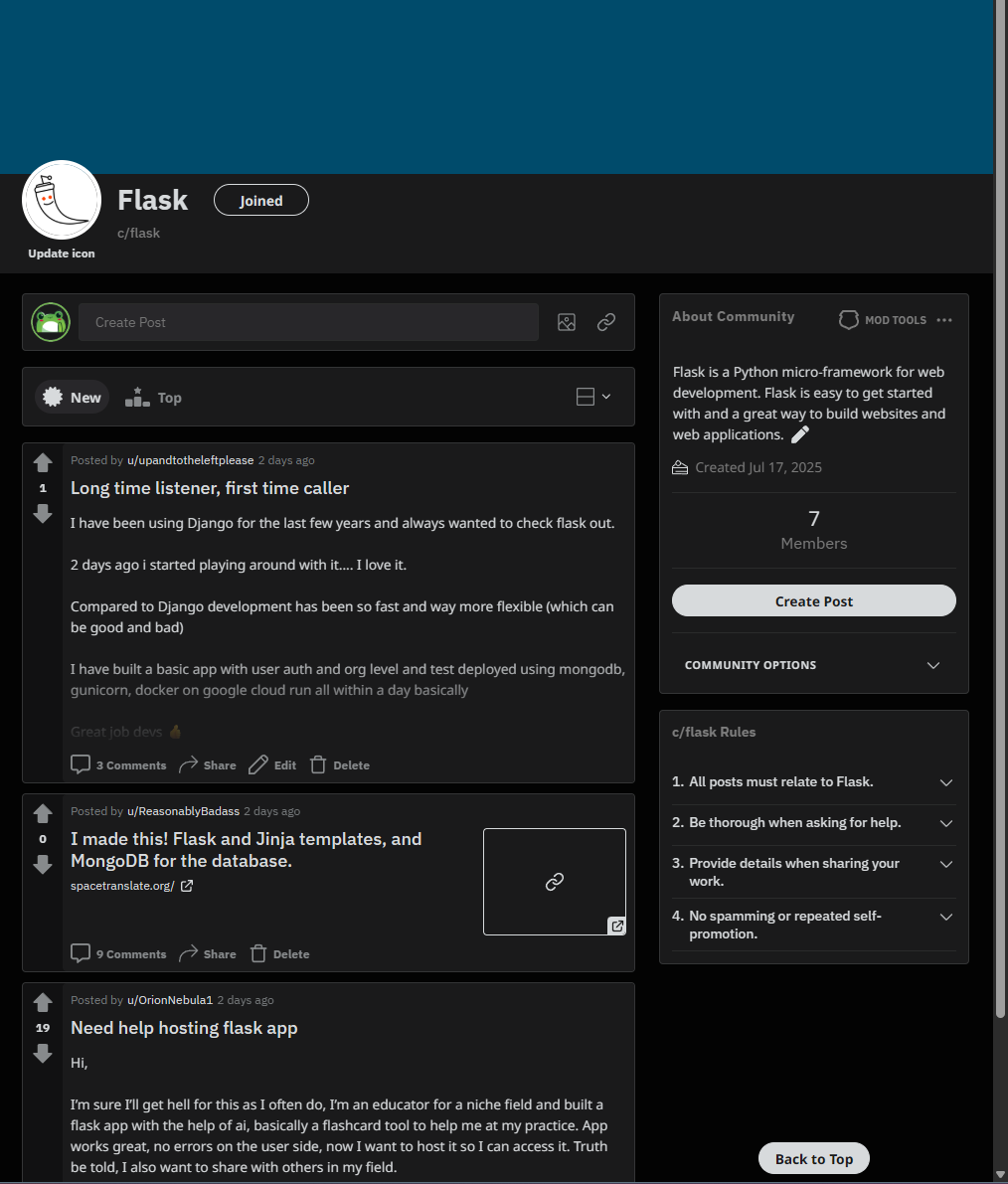Upvote the 'I made this! Flask and Jinja' post
1008x1184 pixels.
tap(43, 813)
